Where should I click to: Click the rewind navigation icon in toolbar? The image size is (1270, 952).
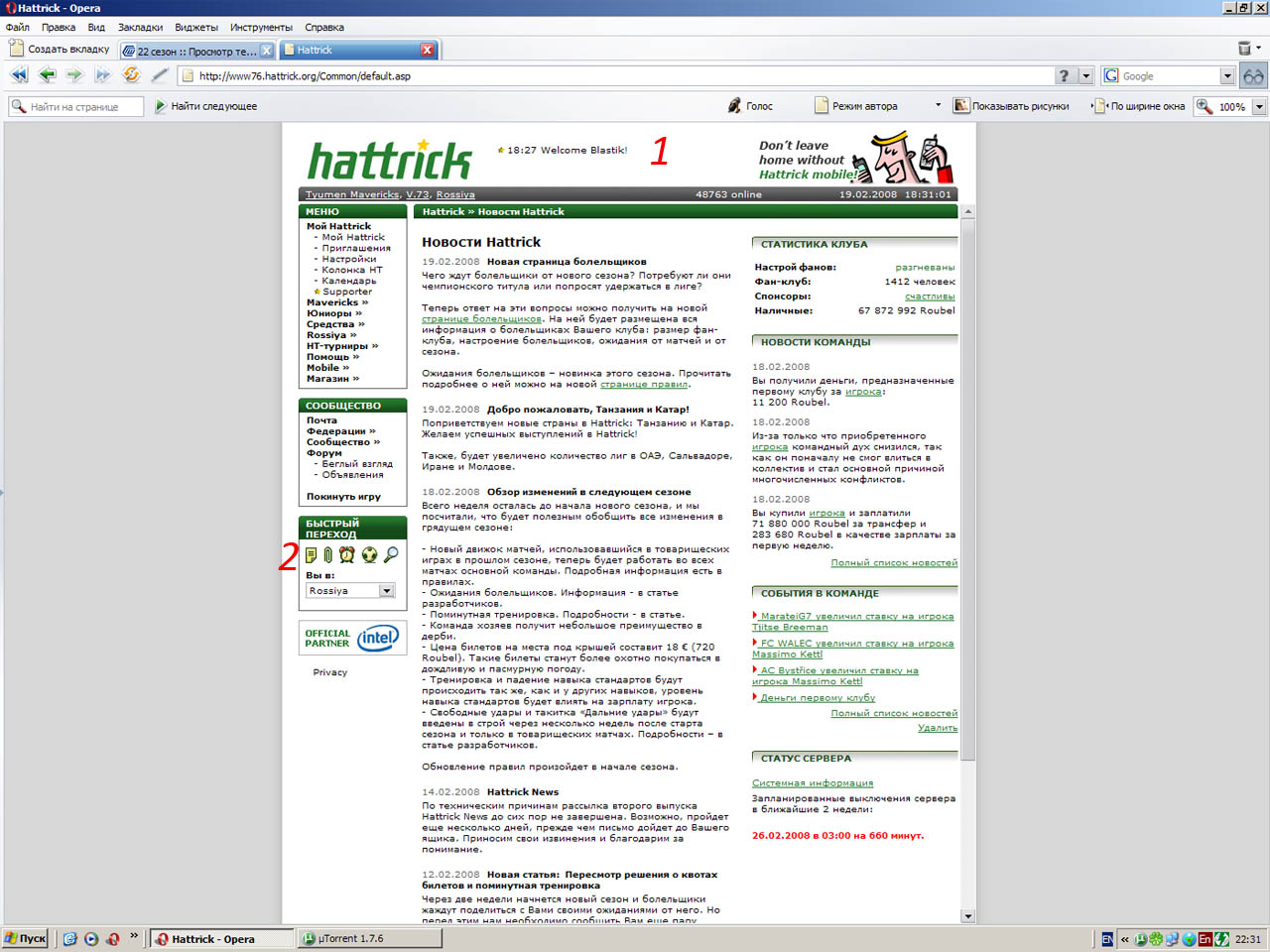click(x=19, y=75)
